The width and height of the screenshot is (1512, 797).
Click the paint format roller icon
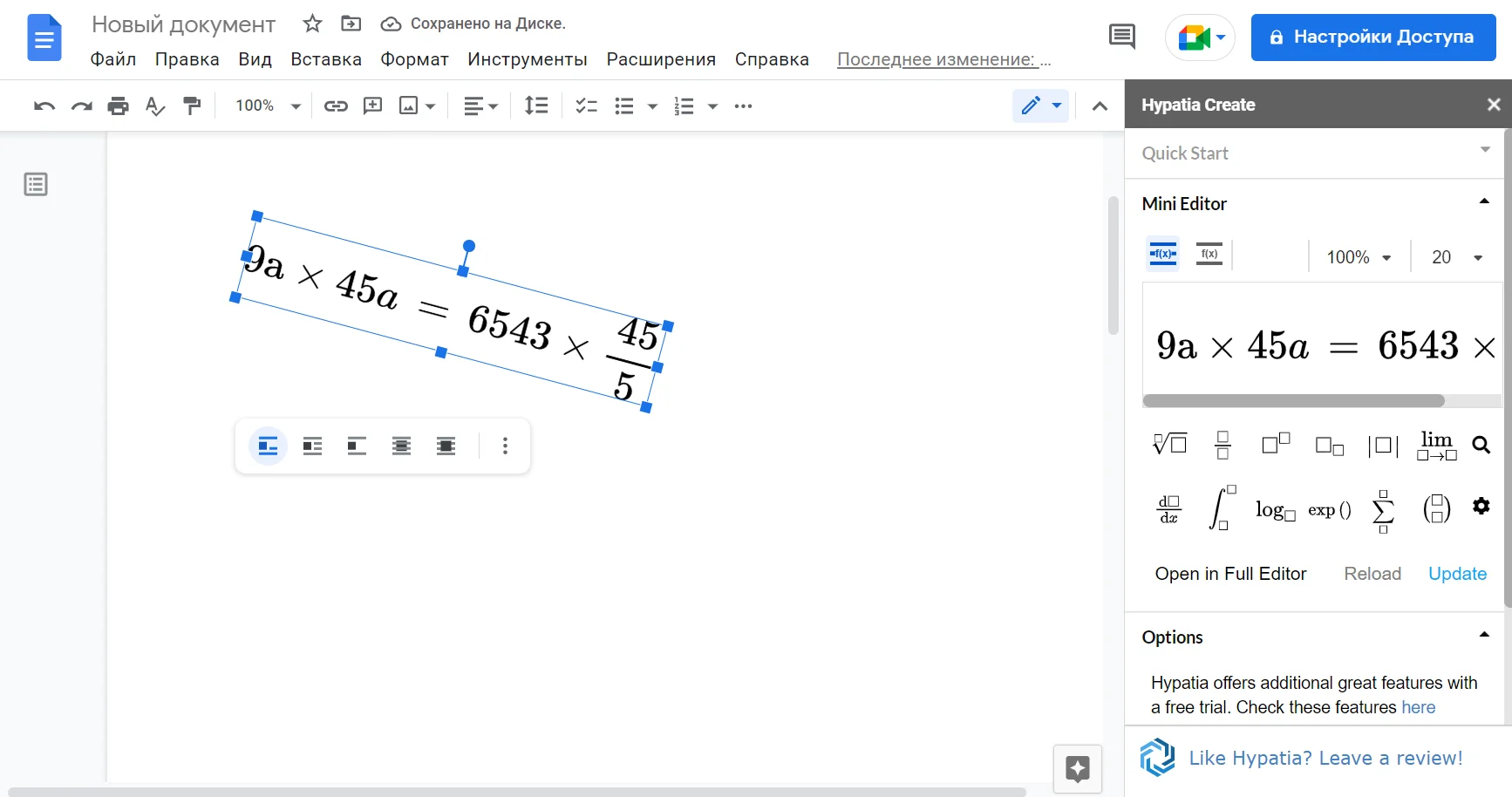[x=192, y=106]
